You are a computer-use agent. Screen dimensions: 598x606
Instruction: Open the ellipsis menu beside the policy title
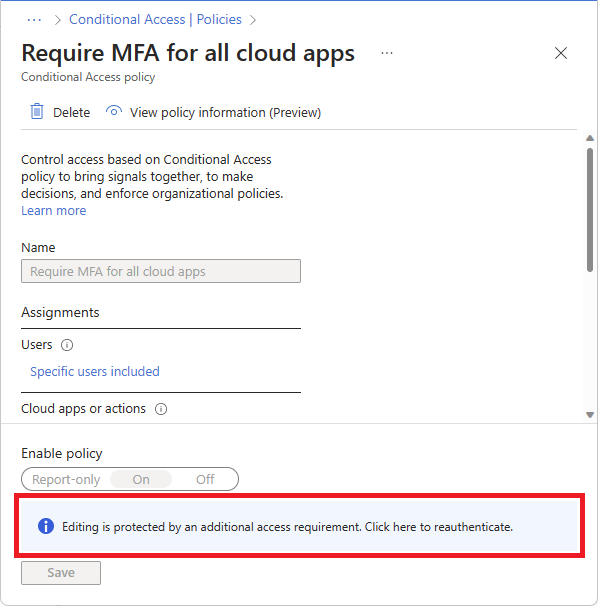(x=387, y=53)
